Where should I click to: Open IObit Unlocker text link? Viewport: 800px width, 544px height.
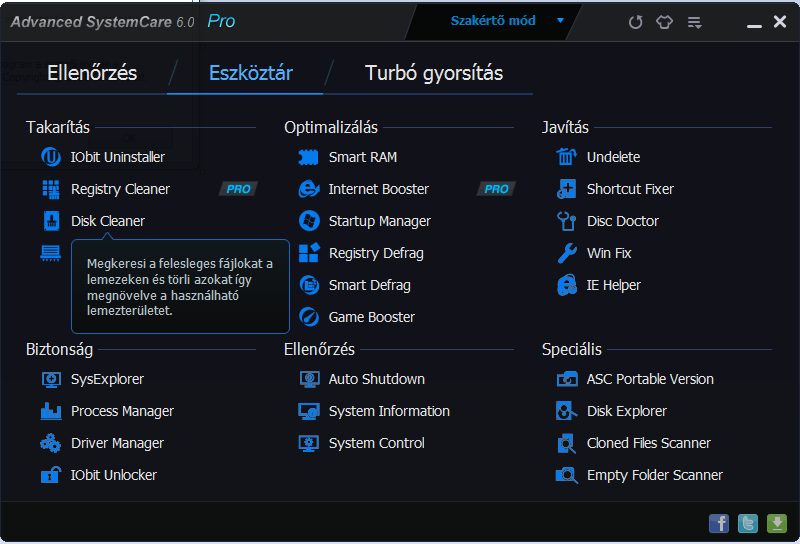114,475
